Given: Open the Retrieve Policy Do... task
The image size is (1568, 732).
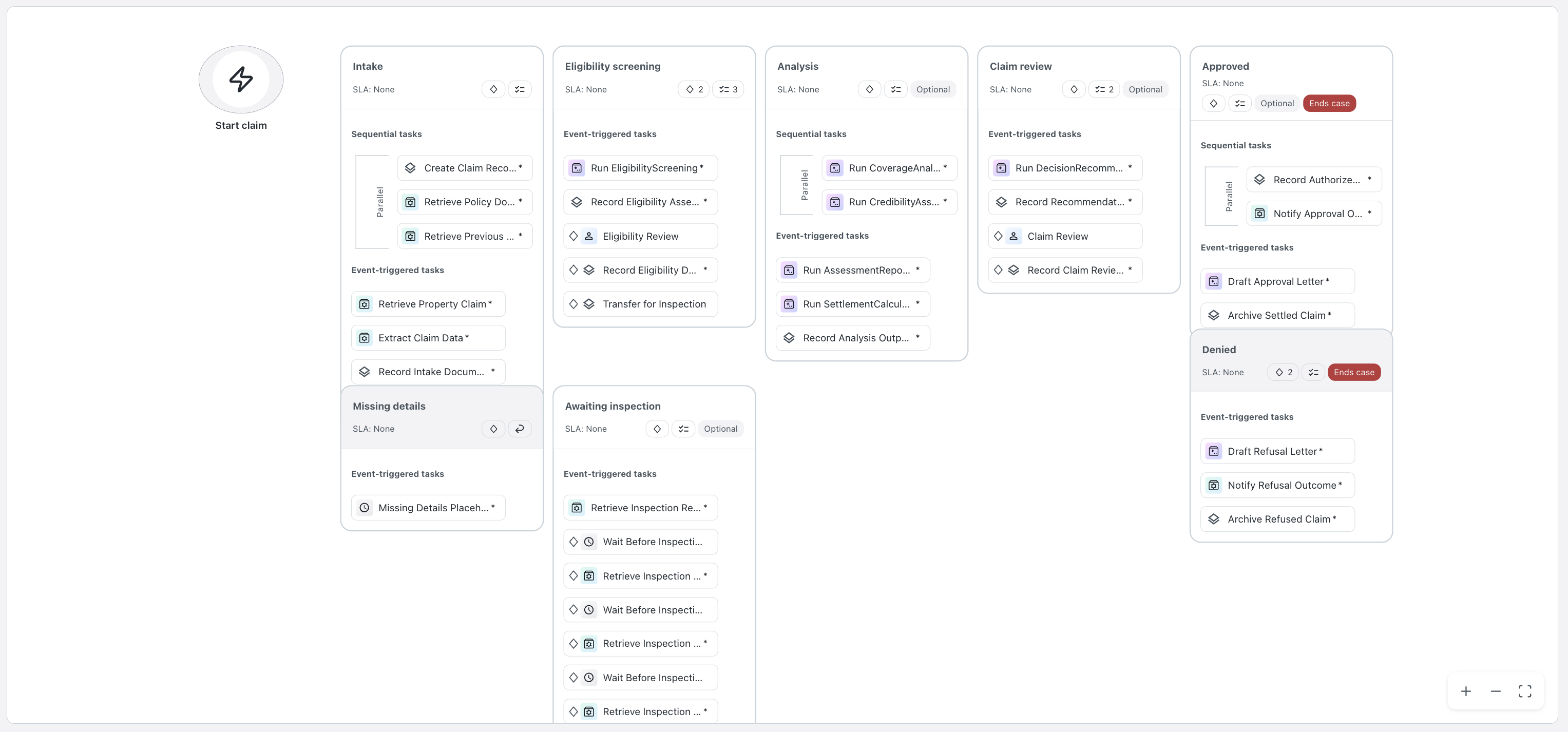Looking at the screenshot, I should 465,202.
